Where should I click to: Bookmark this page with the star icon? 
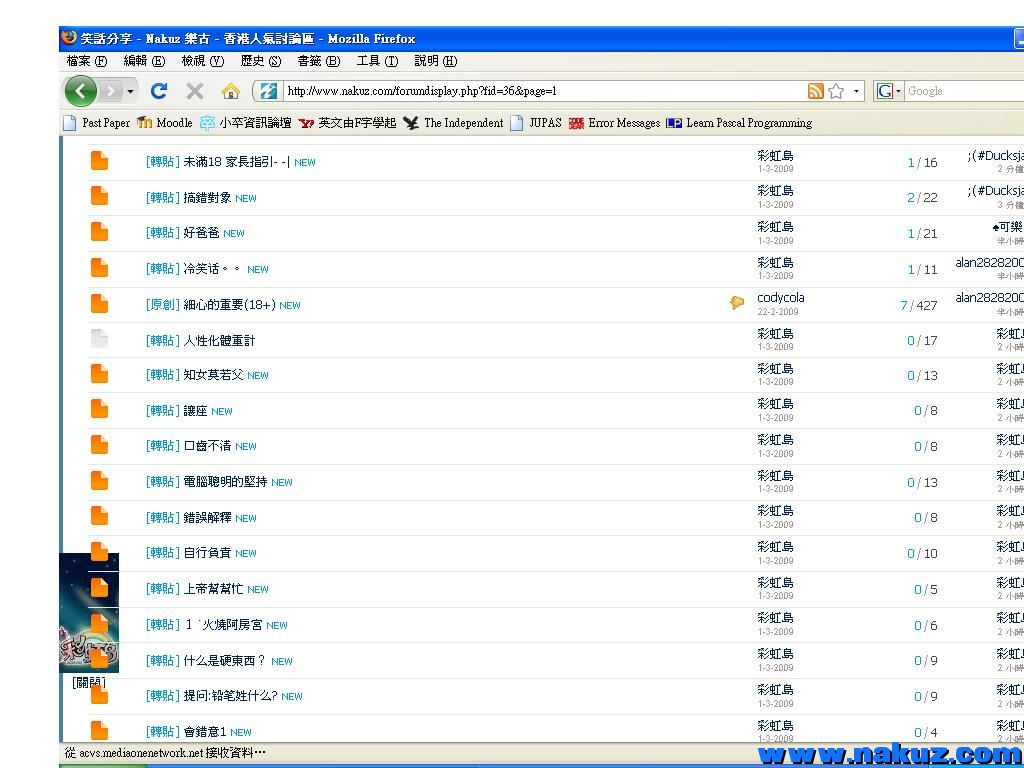[836, 91]
